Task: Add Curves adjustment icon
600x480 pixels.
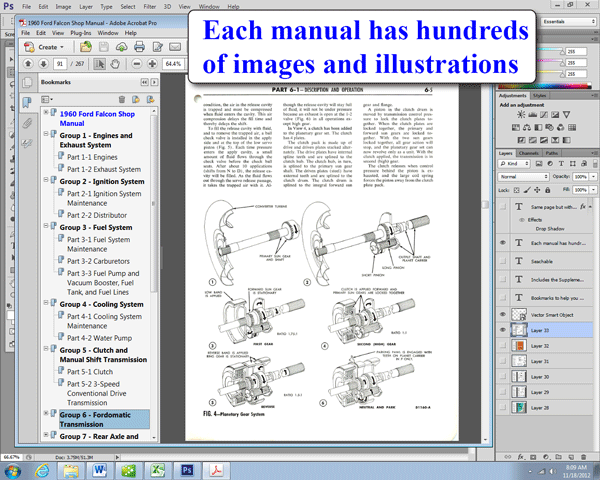Action: (544, 114)
